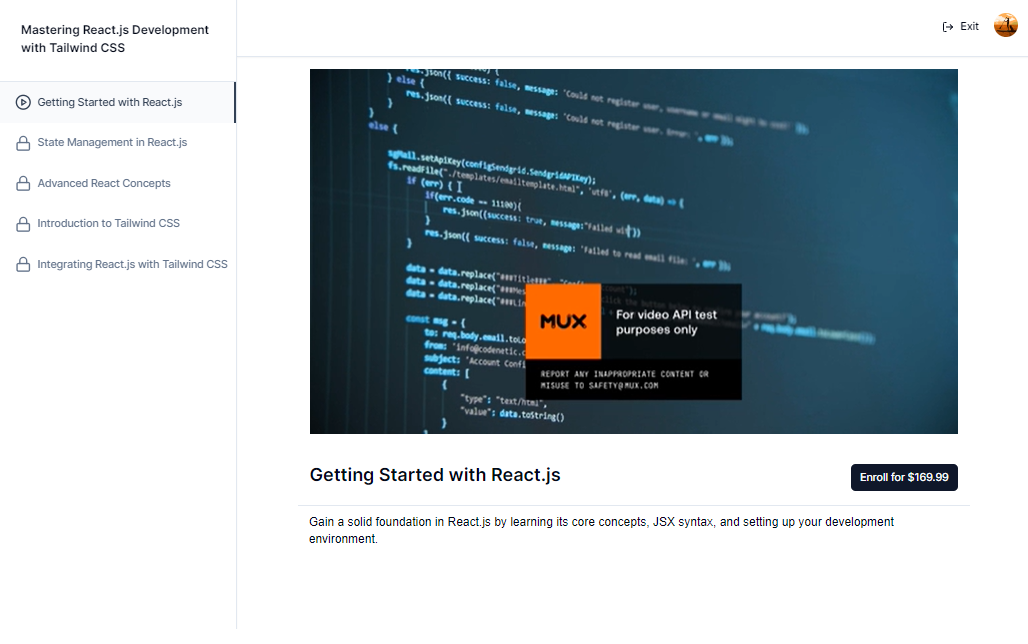
Task: Click lock icon next to State Management
Action: (x=23, y=143)
